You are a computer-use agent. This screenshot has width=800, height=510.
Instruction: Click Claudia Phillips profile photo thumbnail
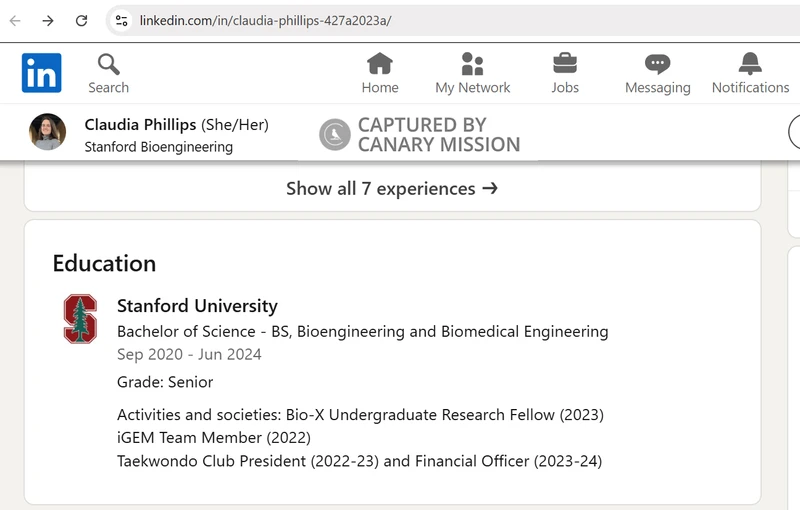pyautogui.click(x=47, y=132)
